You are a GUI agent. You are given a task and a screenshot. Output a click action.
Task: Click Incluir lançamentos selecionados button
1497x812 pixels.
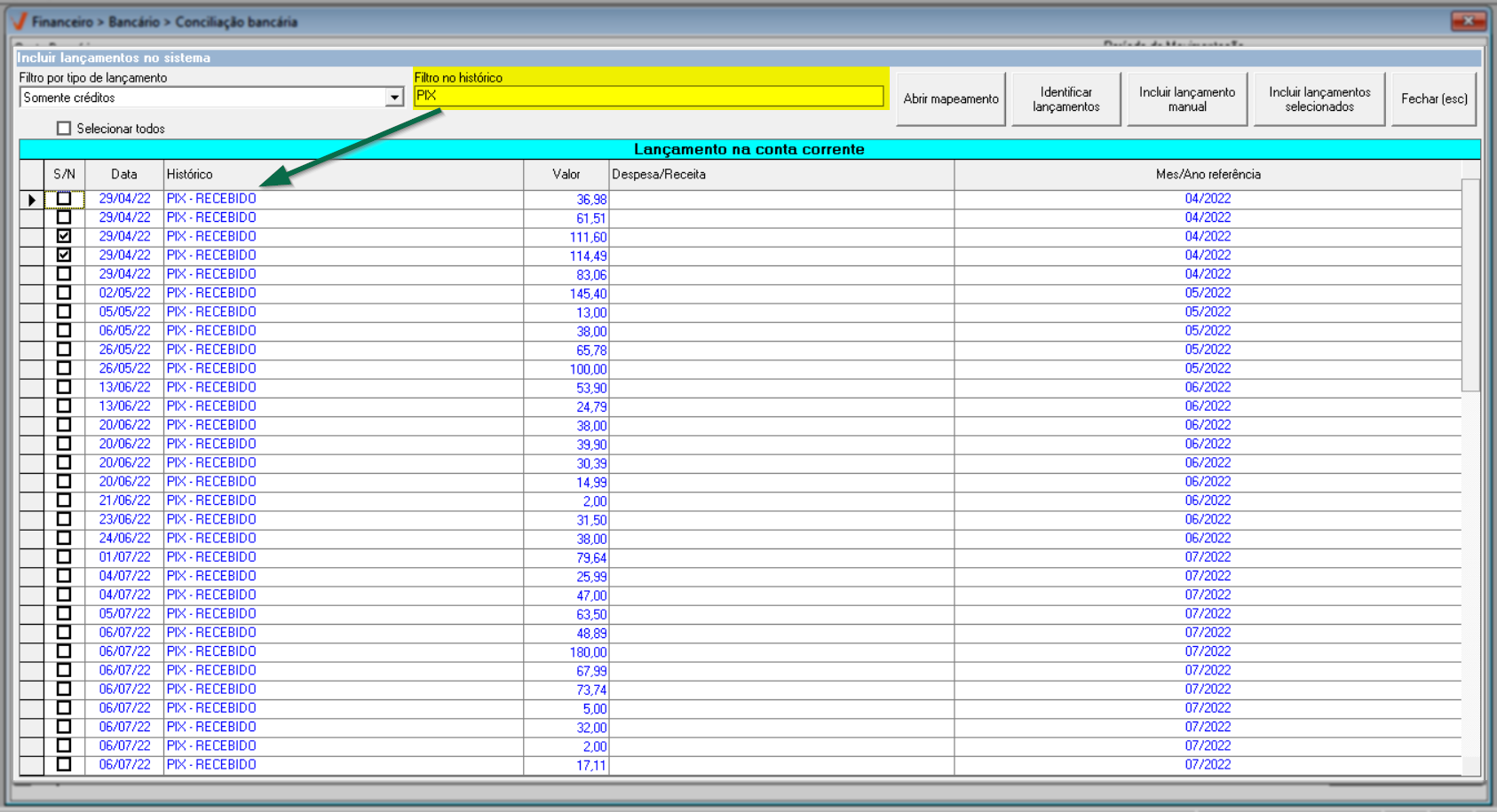(x=1319, y=99)
